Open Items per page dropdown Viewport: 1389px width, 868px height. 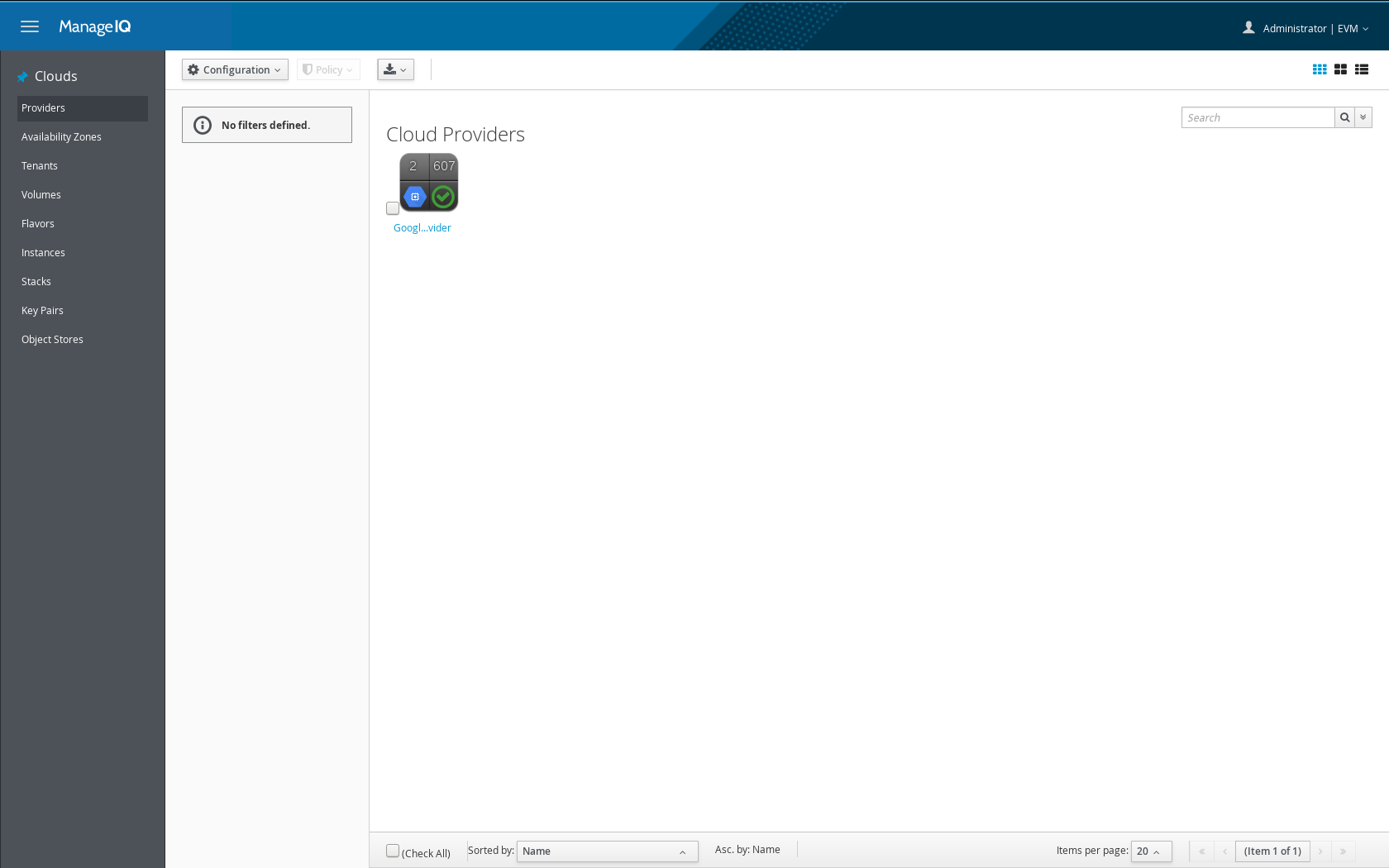click(1151, 851)
